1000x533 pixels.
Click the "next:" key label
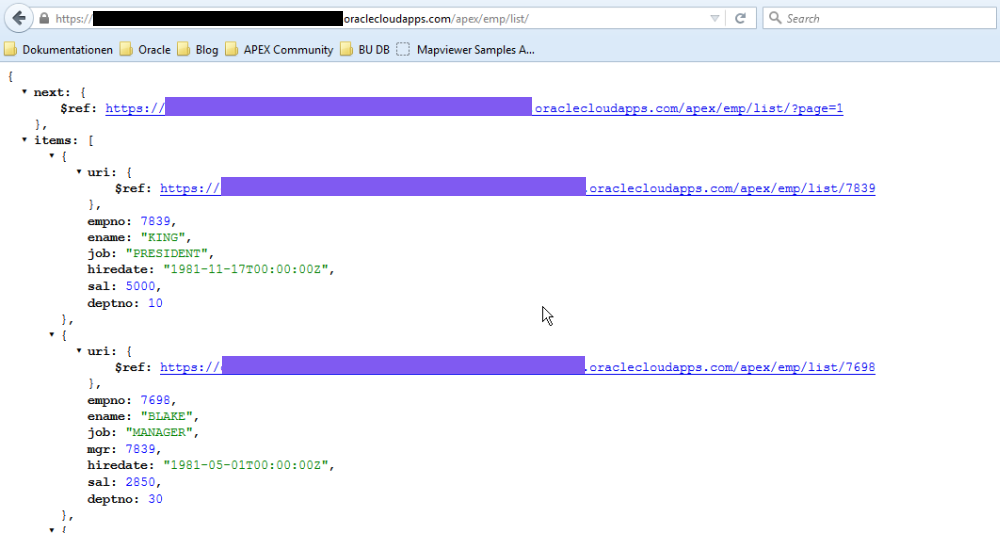(x=52, y=92)
